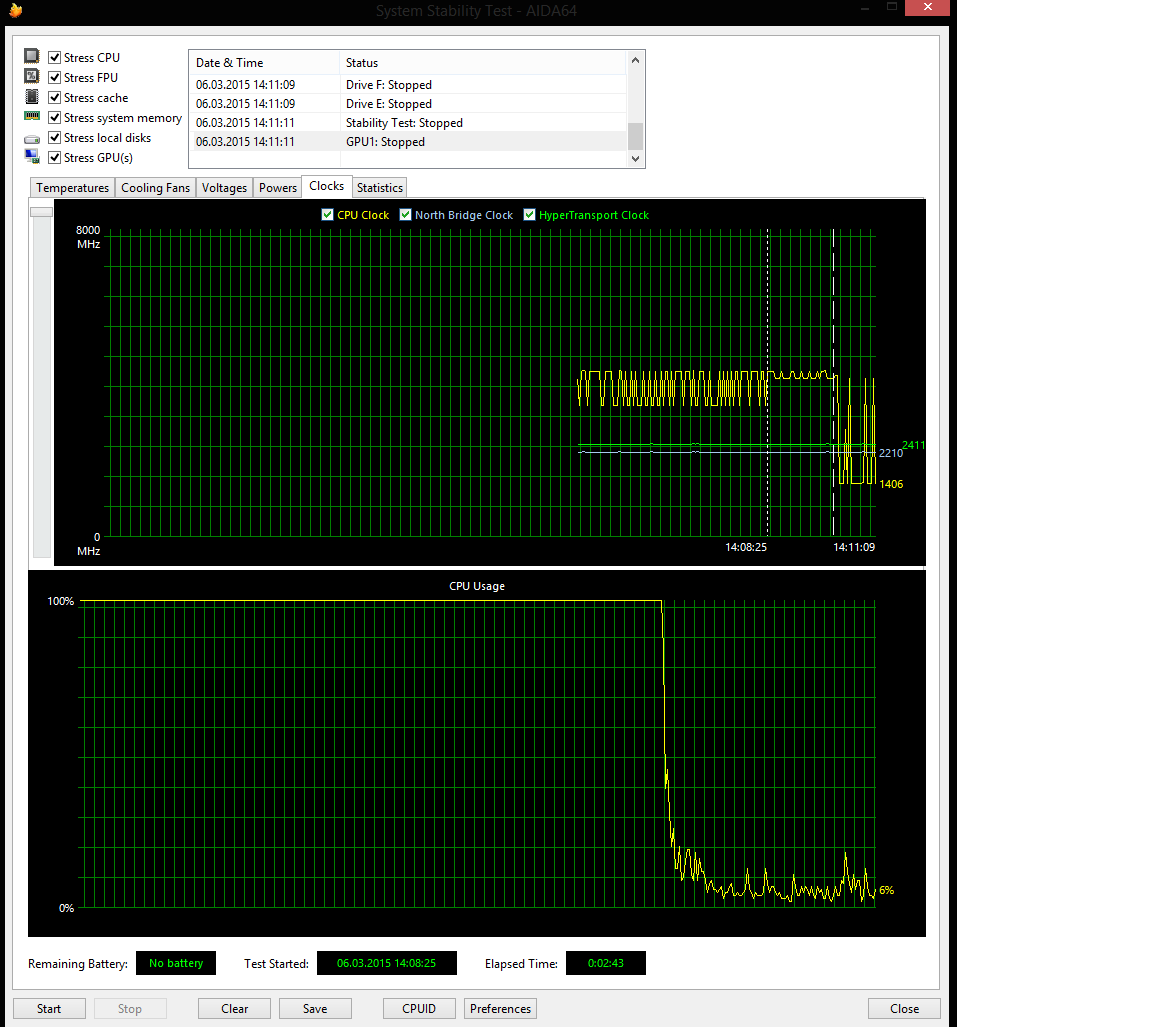
Task: Select the Clocks tab
Action: (x=327, y=186)
